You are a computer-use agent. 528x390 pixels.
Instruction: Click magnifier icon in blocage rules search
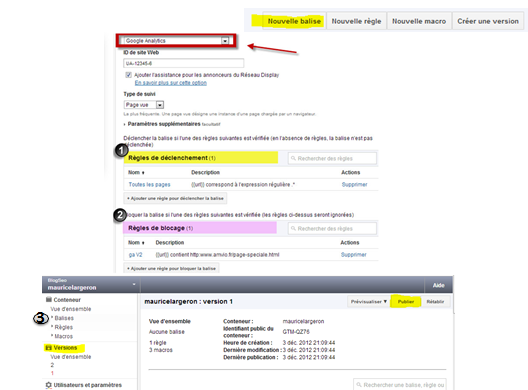293,228
